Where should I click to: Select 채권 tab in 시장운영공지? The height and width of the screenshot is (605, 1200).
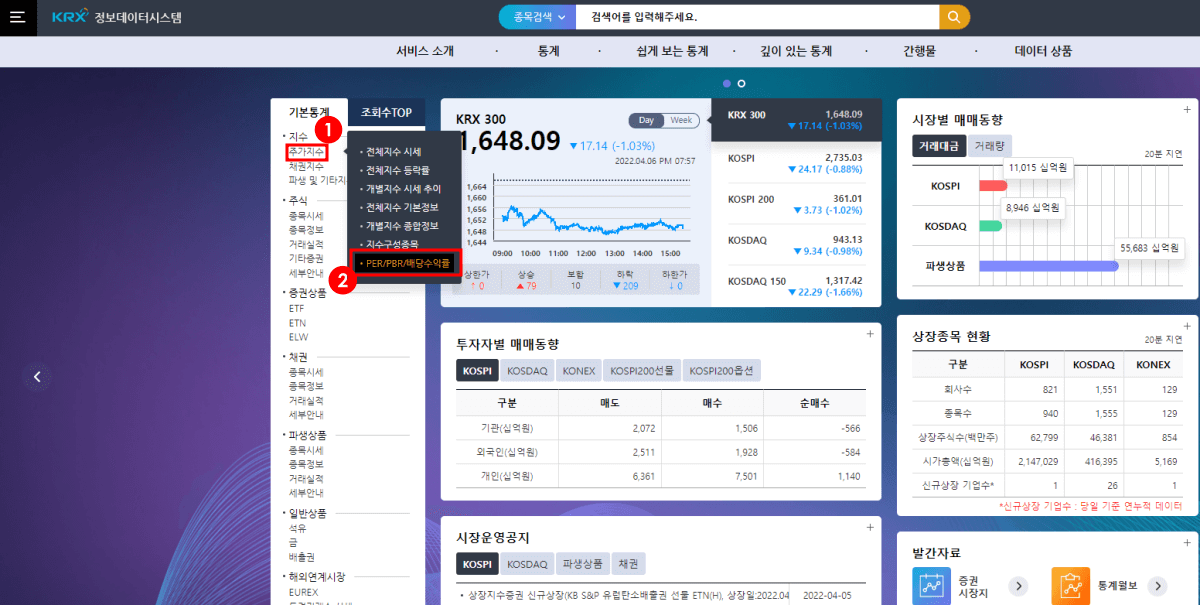629,564
